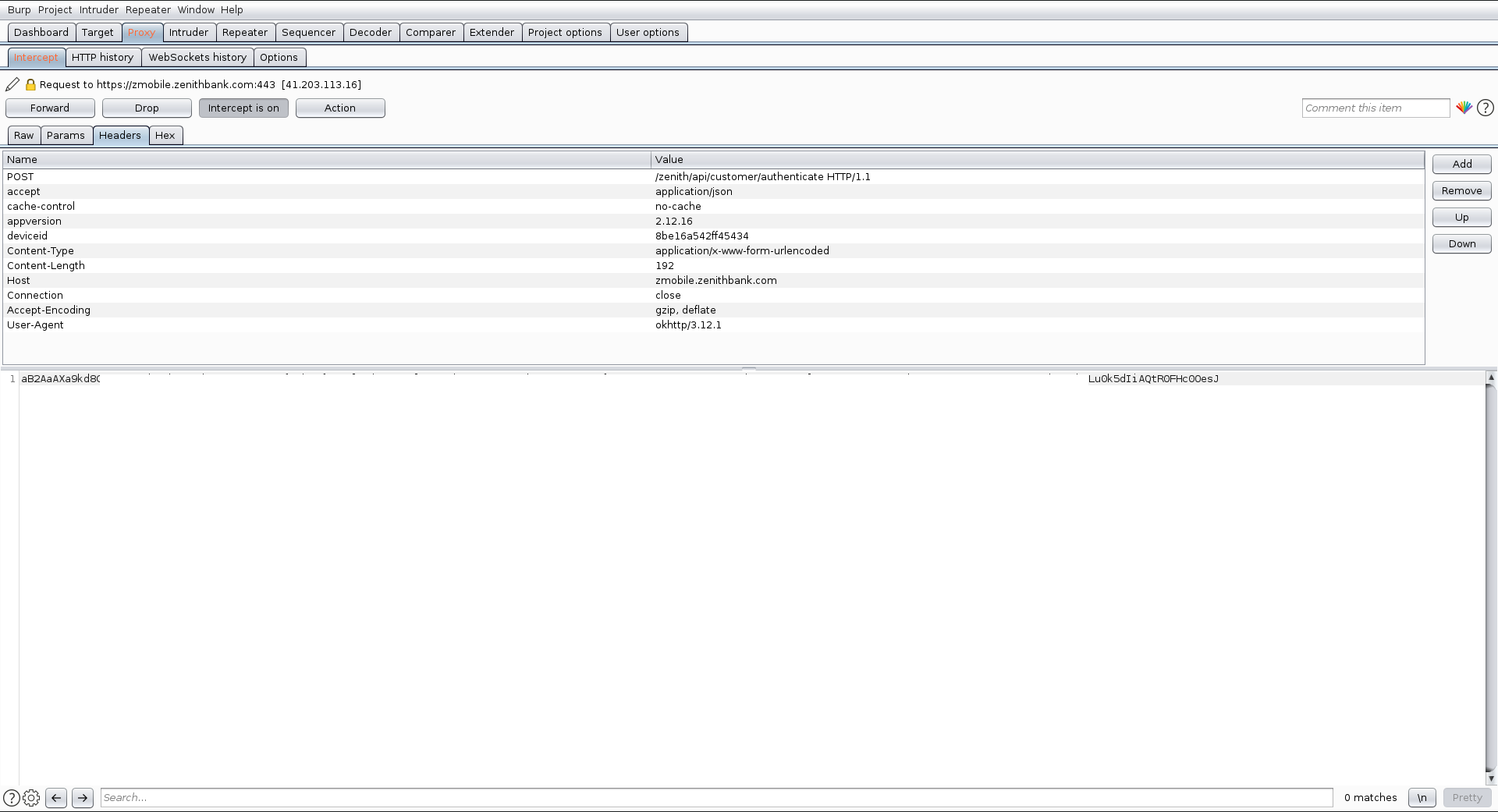This screenshot has width=1498, height=812.
Task: Sort by the Name column header
Action: [x=327, y=159]
